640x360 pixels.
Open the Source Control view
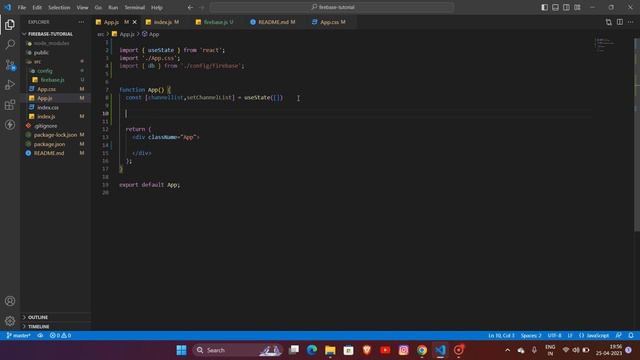coord(10,64)
